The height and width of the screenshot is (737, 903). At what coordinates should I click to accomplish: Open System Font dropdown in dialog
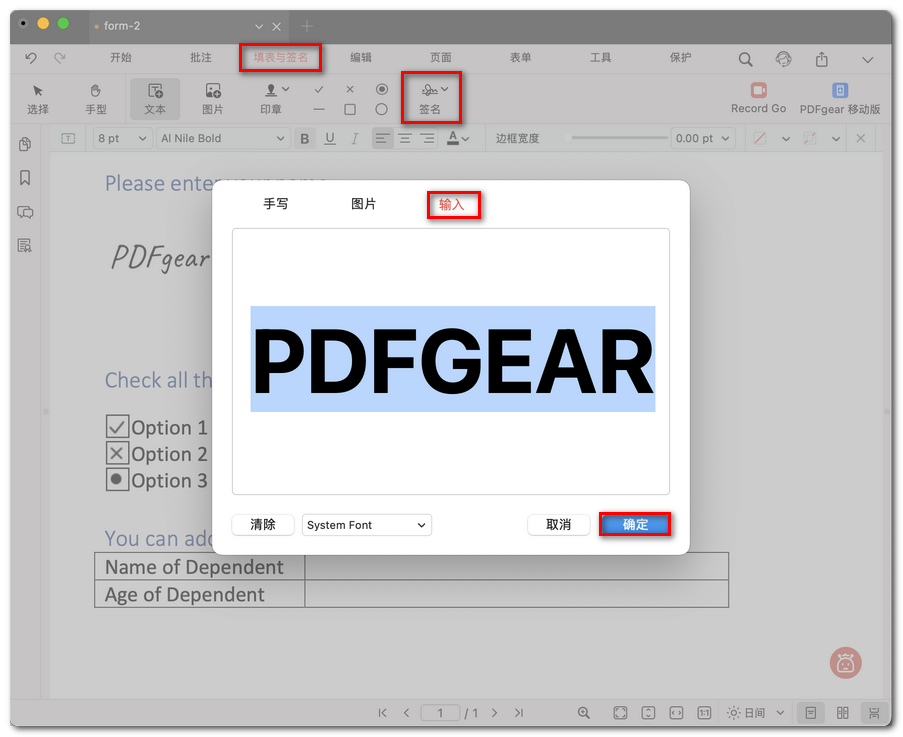click(366, 525)
